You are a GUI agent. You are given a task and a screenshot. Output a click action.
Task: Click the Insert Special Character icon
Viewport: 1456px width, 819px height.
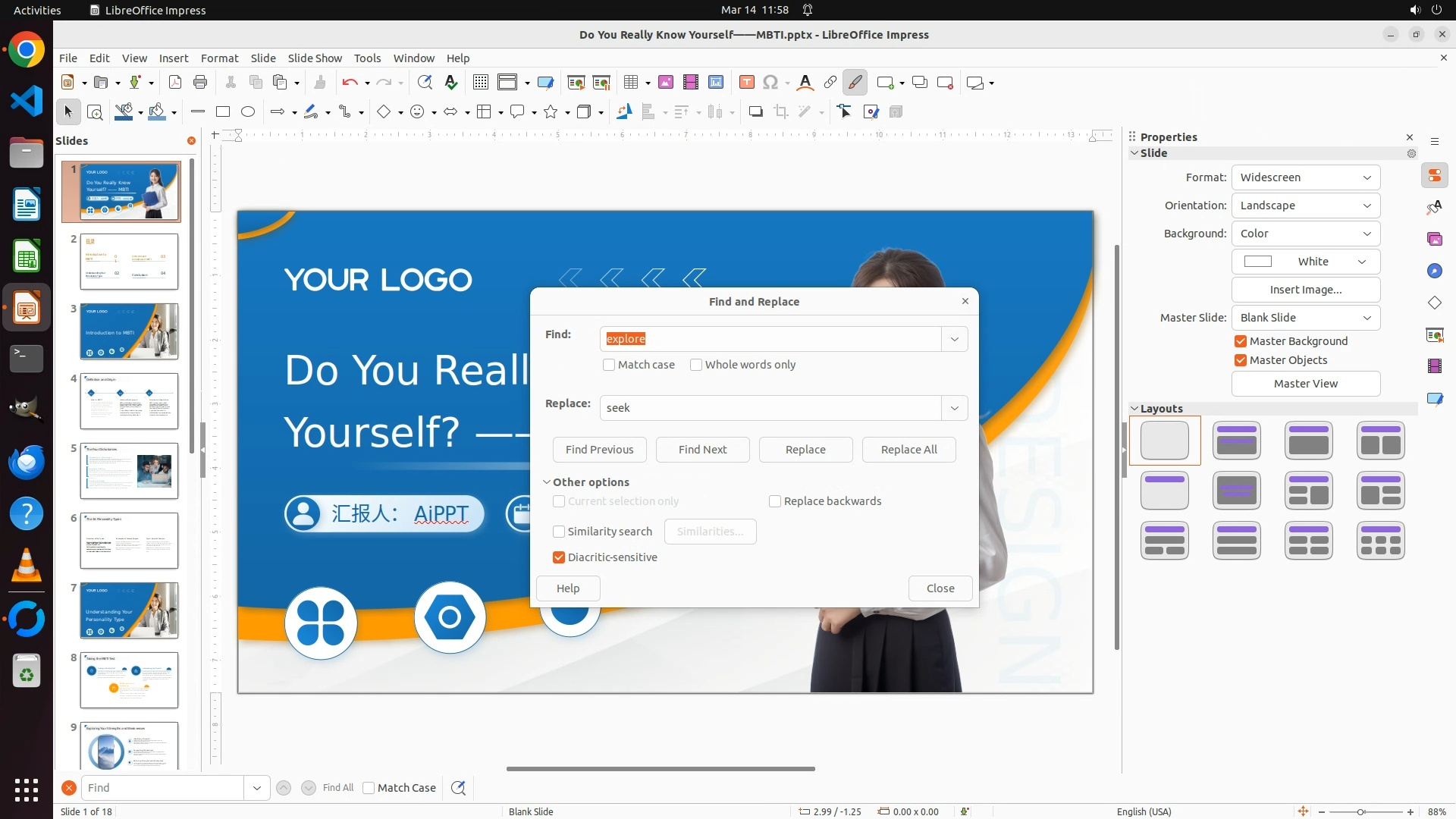click(770, 83)
